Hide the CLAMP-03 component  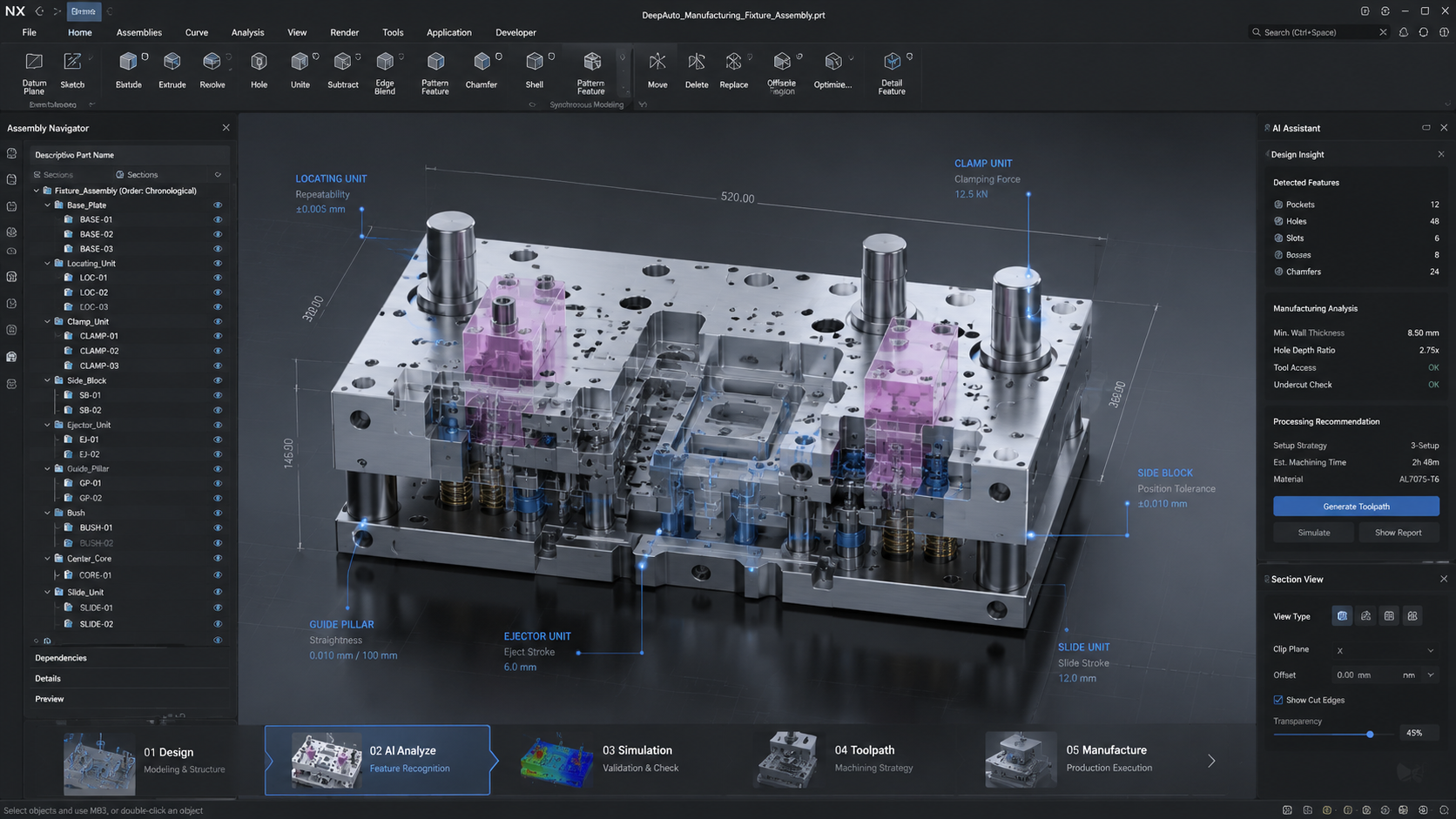click(218, 366)
